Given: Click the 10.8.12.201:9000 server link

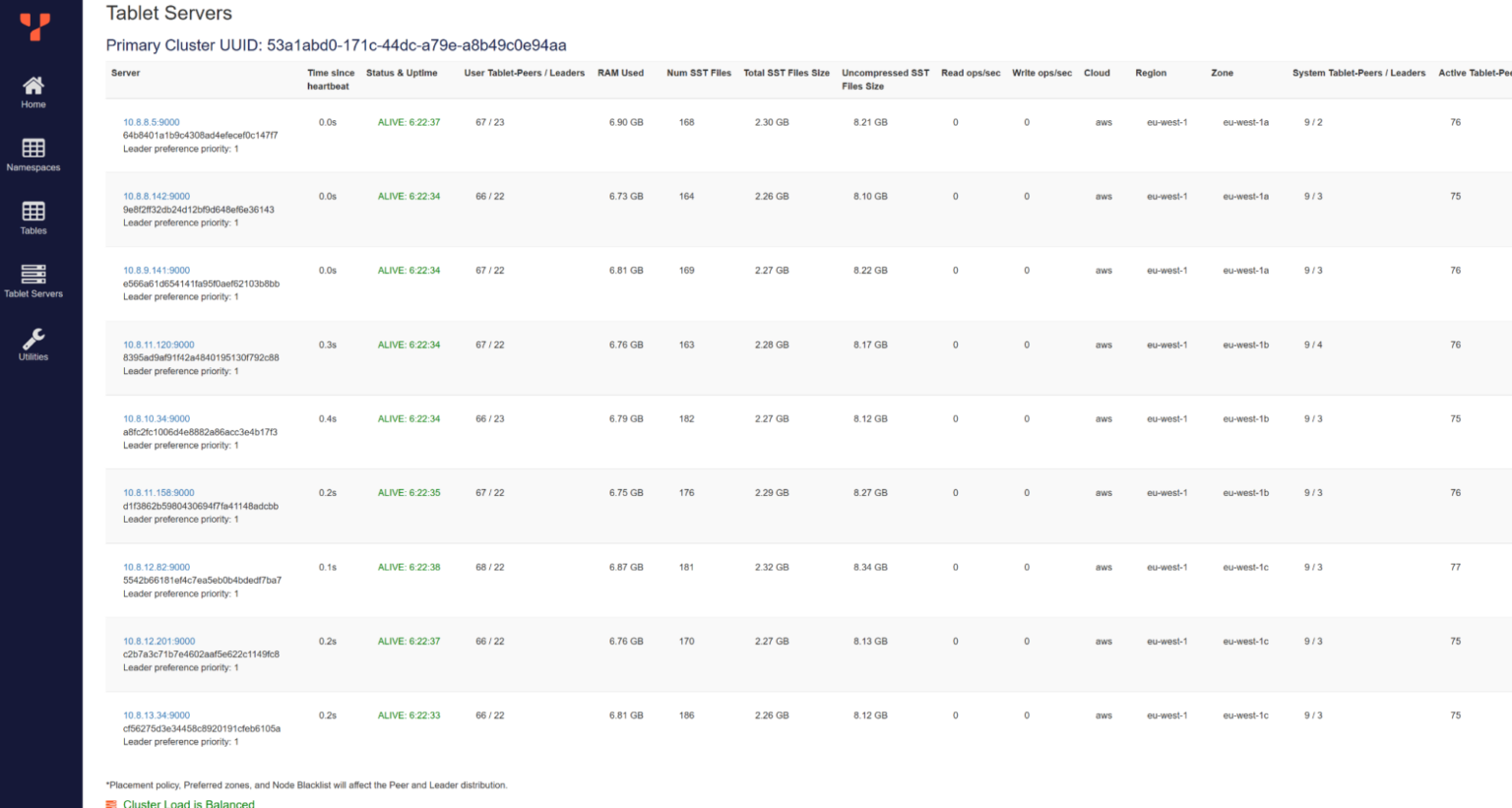Looking at the screenshot, I should (158, 640).
